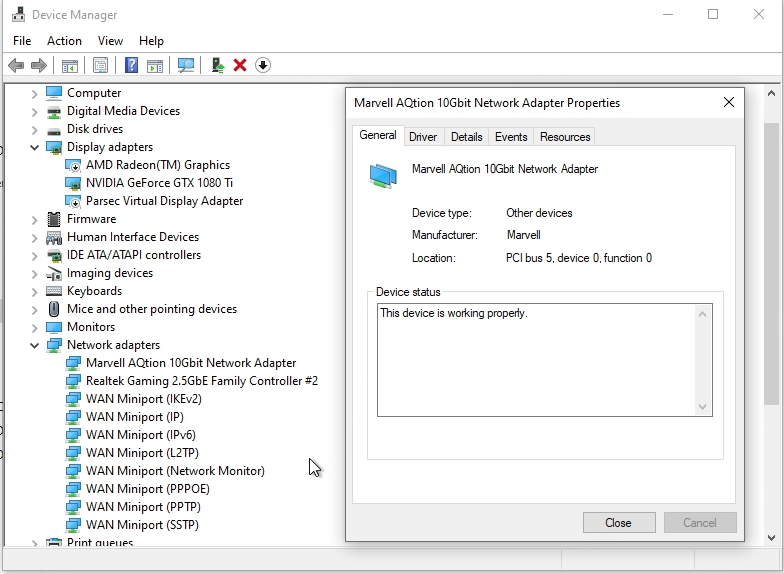
Task: Click the Keyboards icon
Action: tap(54, 291)
